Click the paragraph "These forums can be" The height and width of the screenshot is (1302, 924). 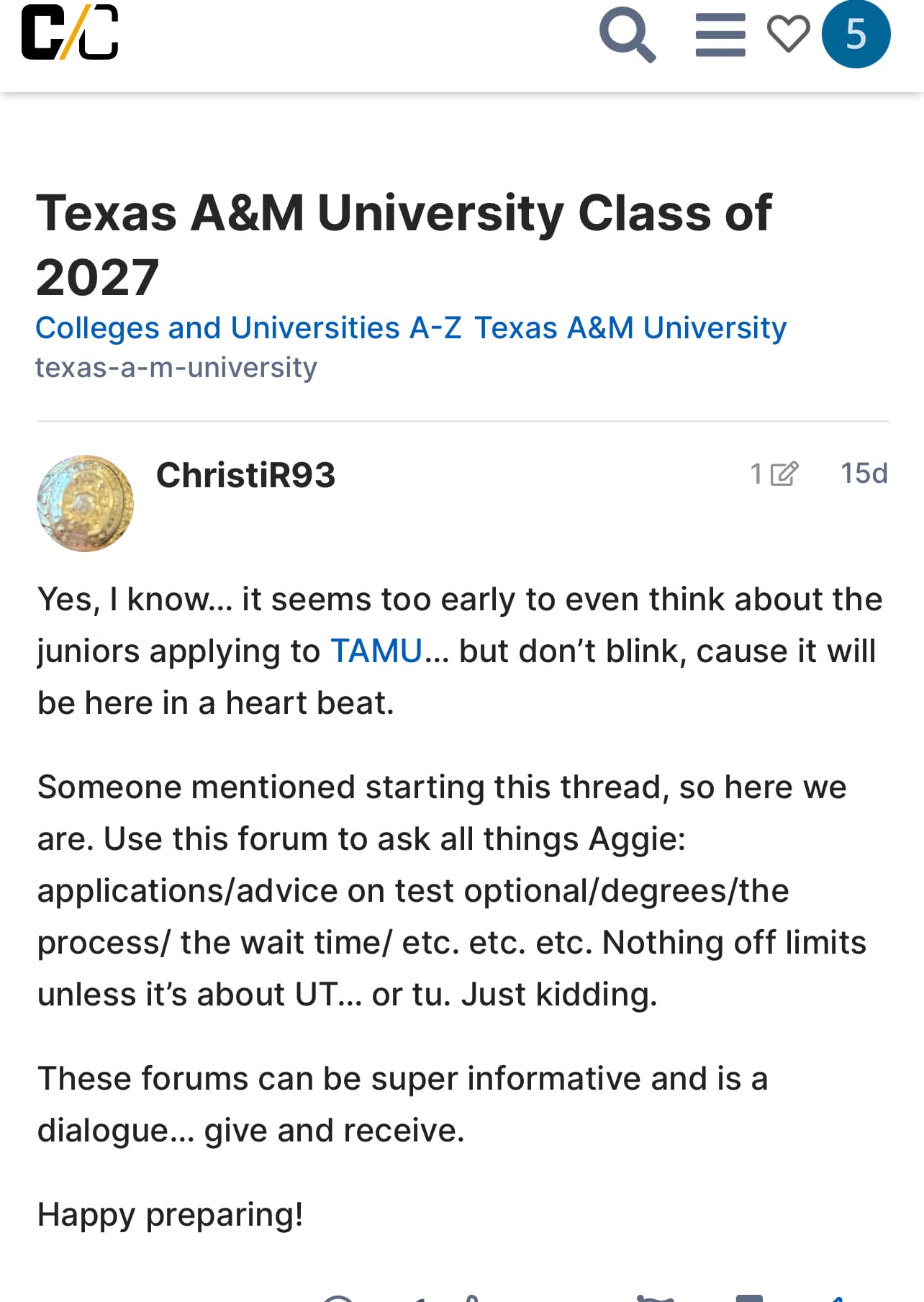pos(403,1105)
